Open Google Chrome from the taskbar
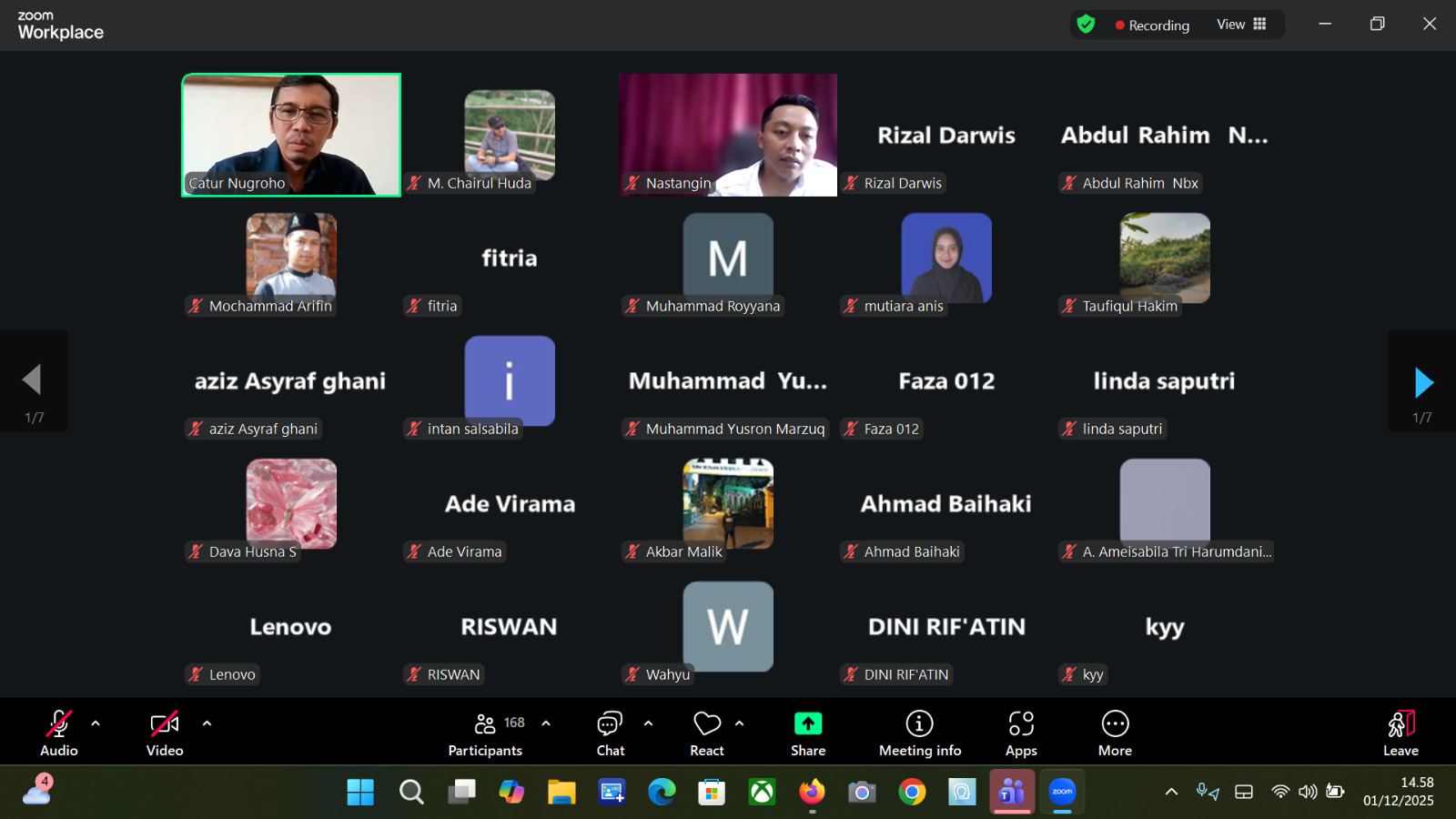 click(x=912, y=793)
